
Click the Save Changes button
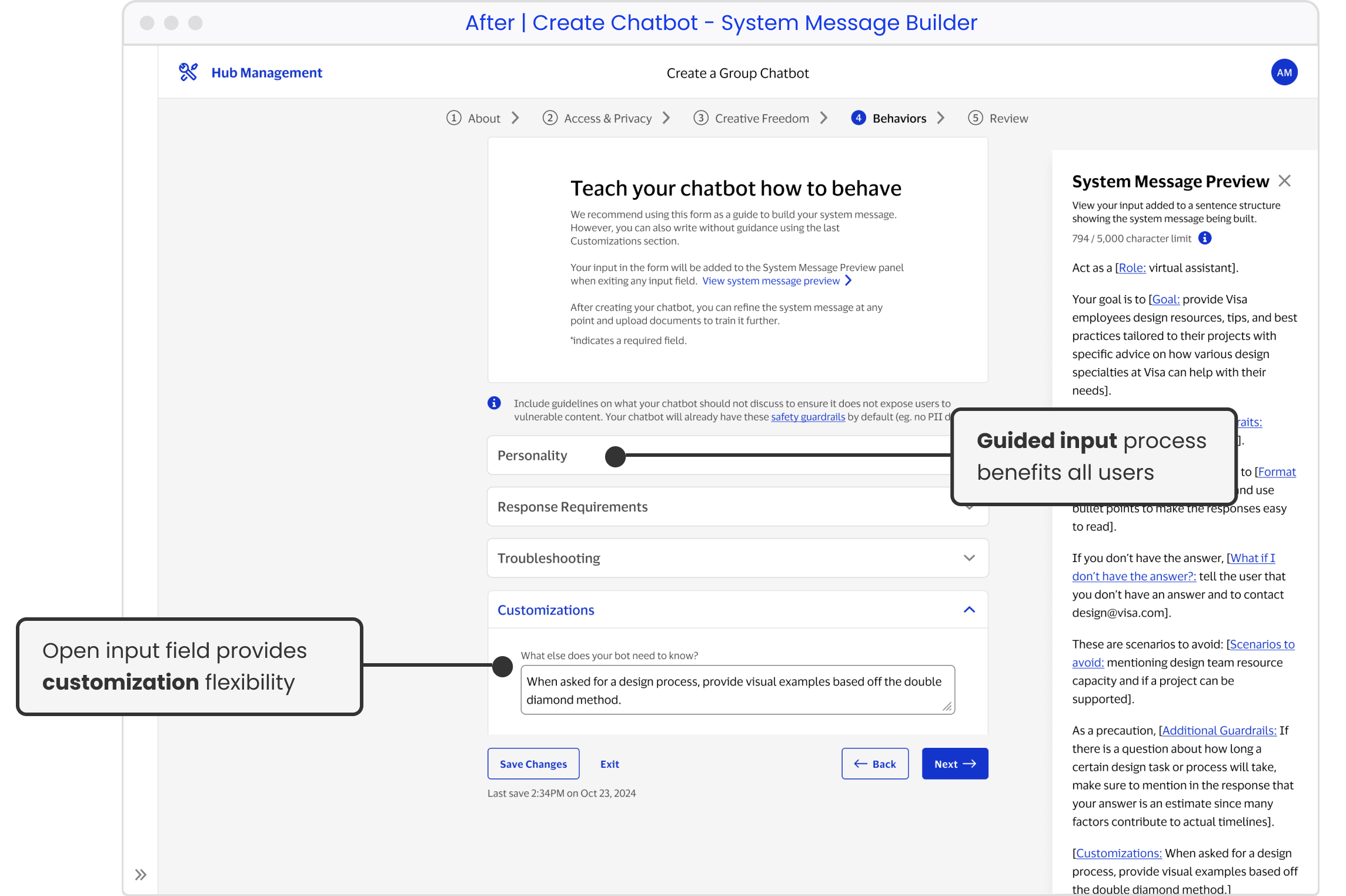click(x=533, y=763)
